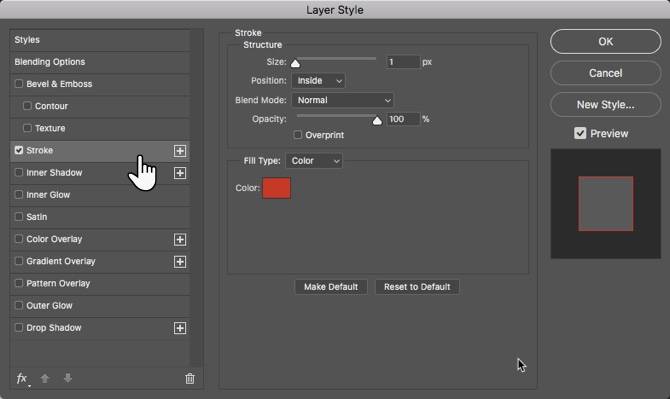Viewport: 670px width, 399px height.
Task: Click the effects list scrollbar
Action: [x=196, y=199]
